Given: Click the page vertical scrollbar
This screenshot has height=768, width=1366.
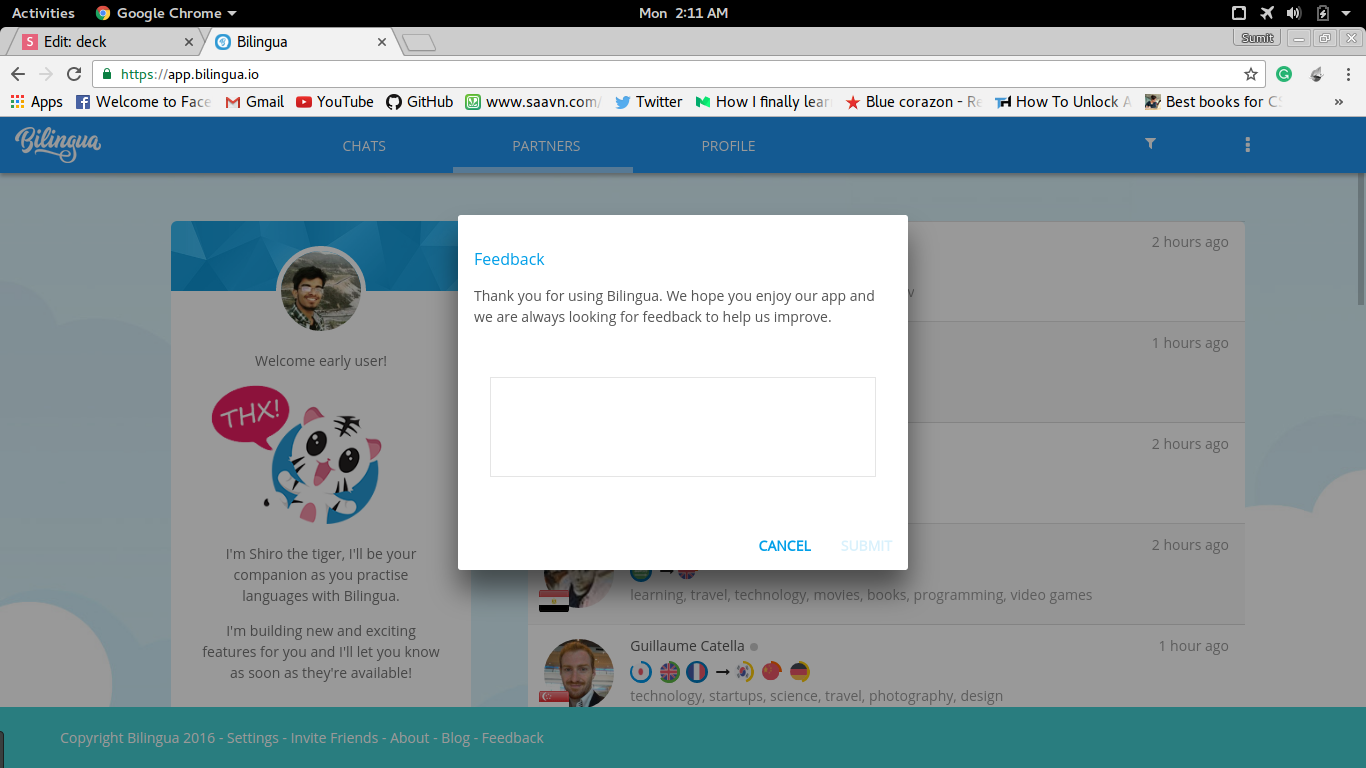Looking at the screenshot, I should [1360, 240].
